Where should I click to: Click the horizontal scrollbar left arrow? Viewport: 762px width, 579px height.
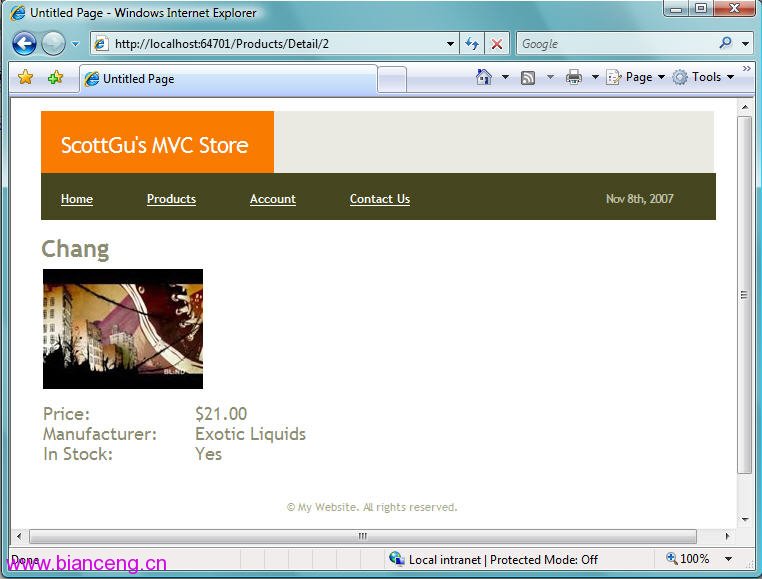[x=19, y=536]
